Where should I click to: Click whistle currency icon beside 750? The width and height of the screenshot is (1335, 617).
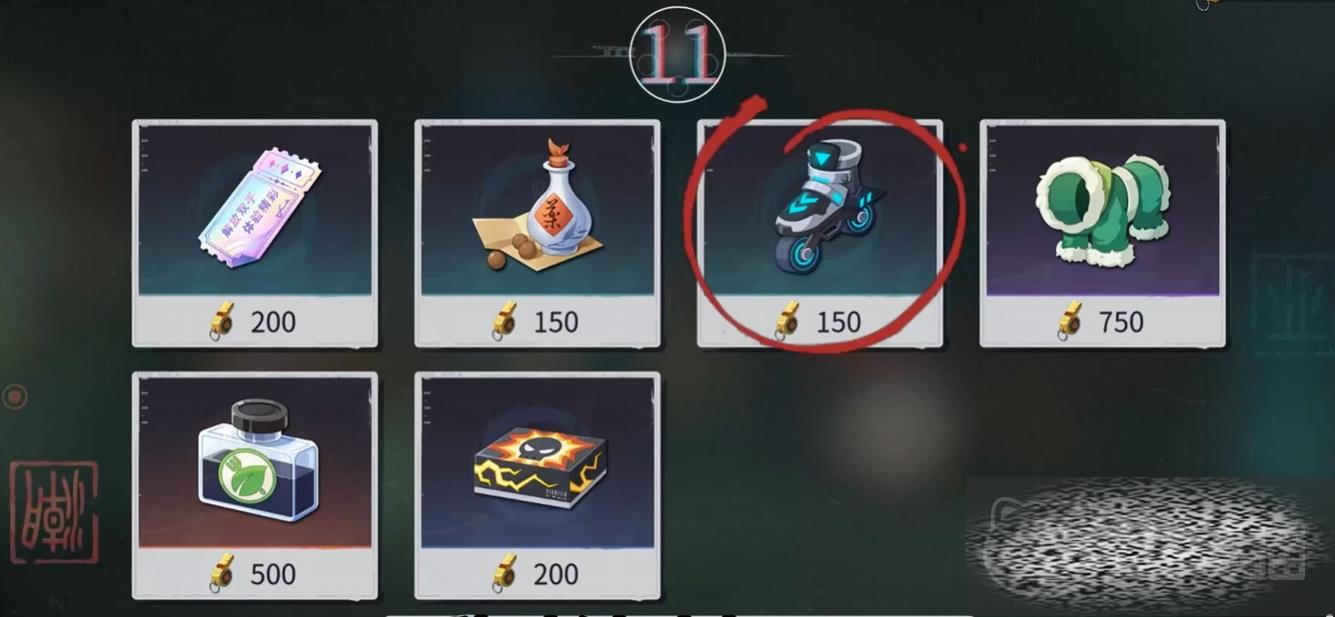(x=1071, y=322)
